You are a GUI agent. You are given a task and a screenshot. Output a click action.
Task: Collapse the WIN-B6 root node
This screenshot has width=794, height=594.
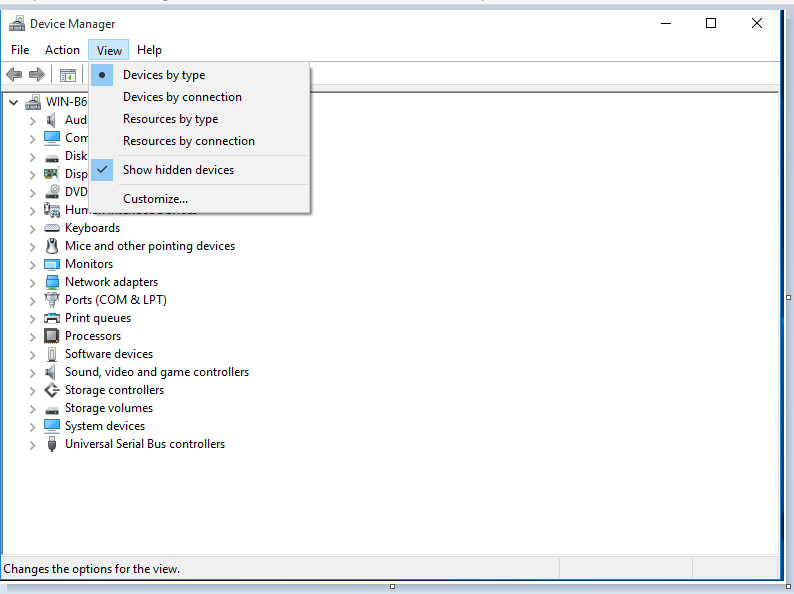click(14, 102)
